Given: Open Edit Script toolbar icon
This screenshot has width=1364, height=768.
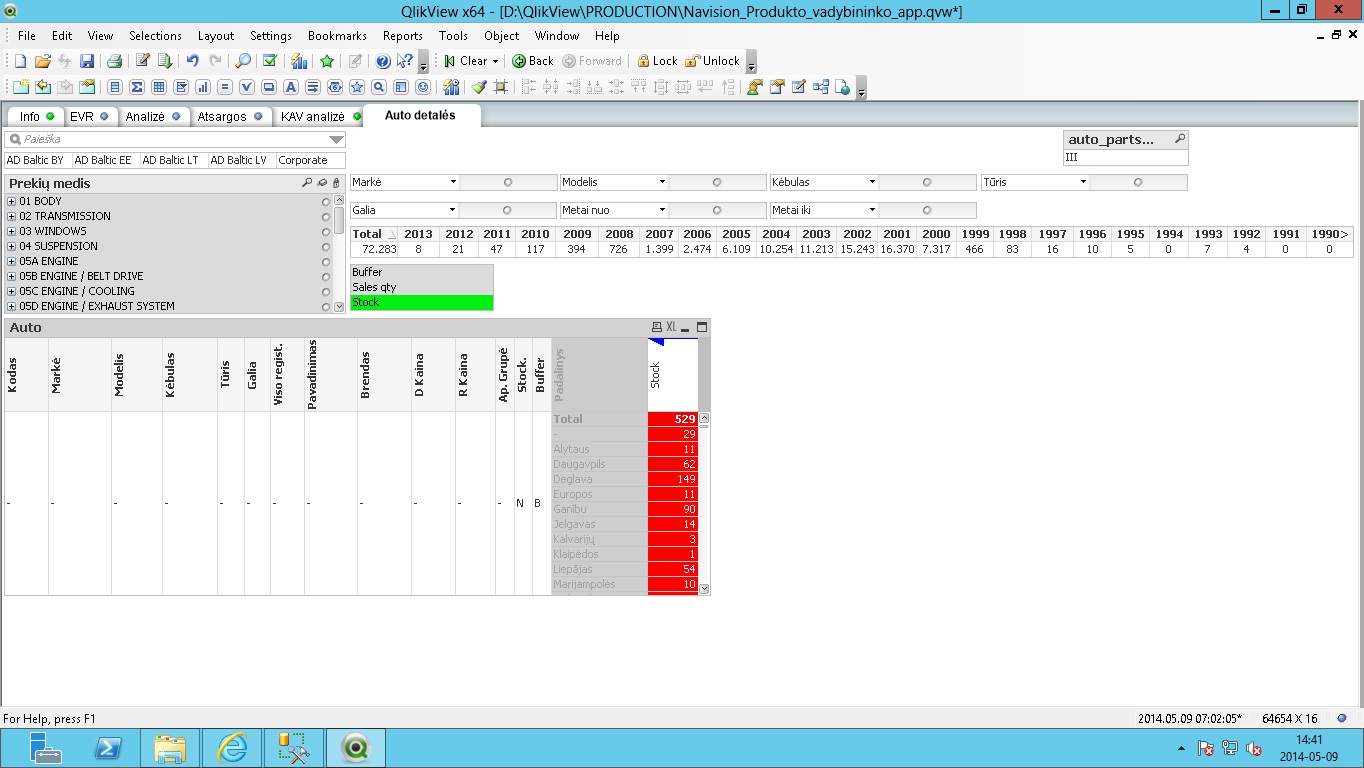Looking at the screenshot, I should 143,61.
